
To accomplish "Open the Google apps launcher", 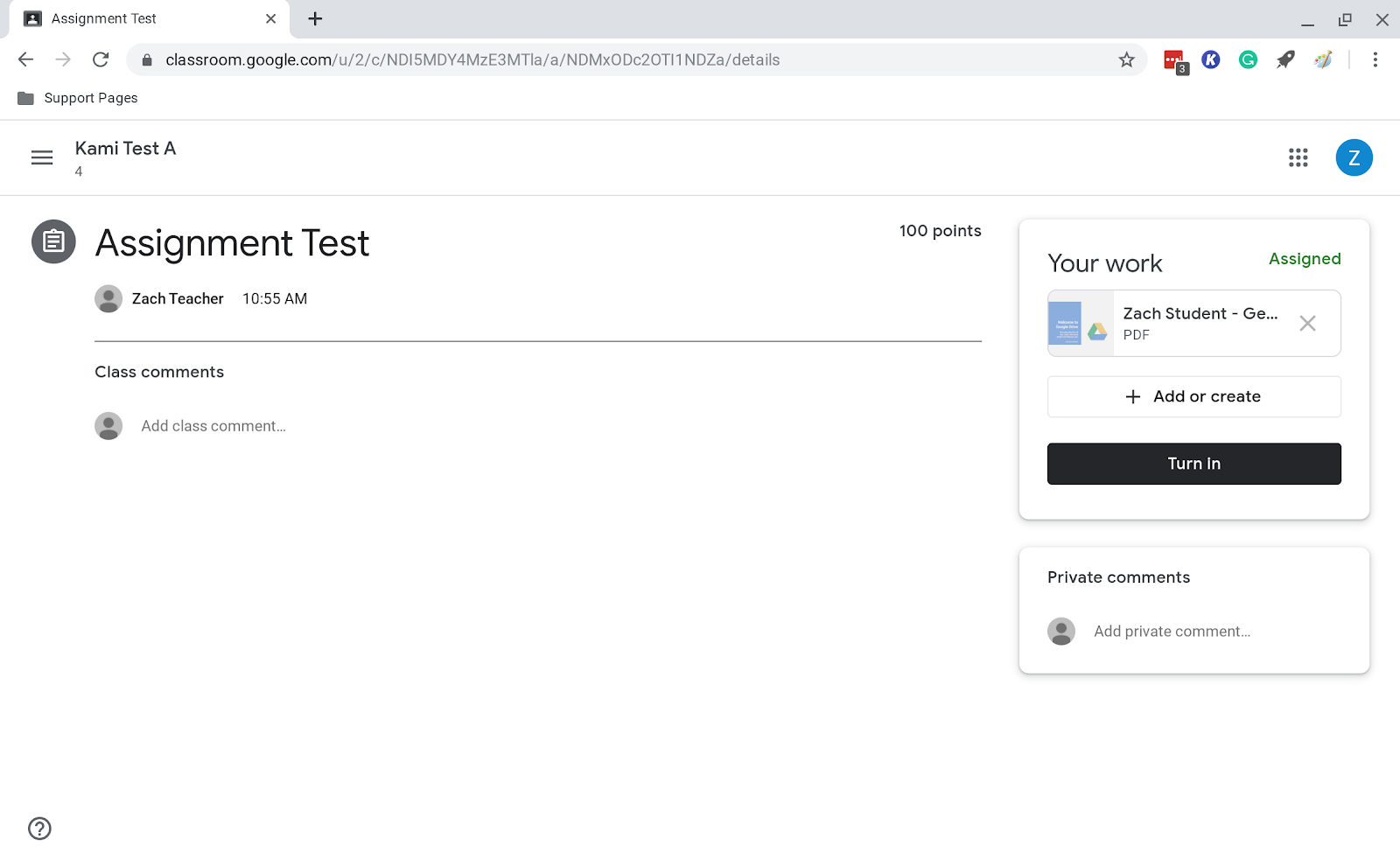I will [1298, 157].
